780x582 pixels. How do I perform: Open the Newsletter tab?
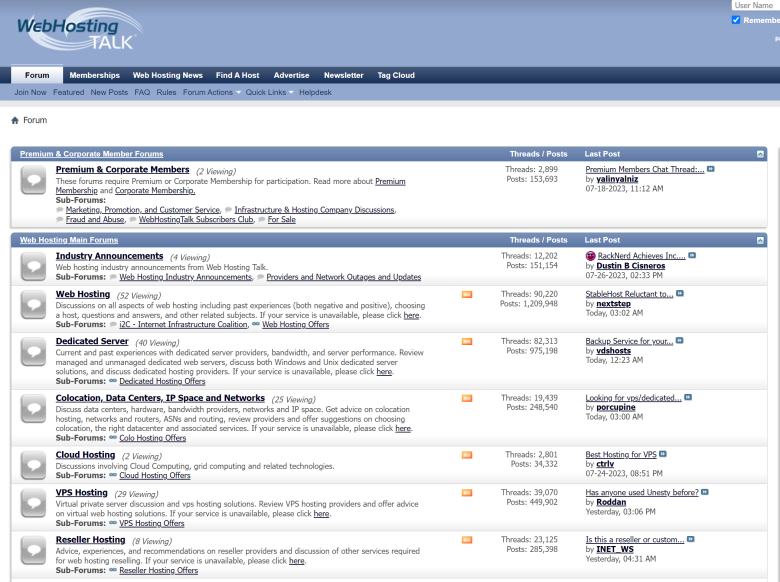pos(344,75)
